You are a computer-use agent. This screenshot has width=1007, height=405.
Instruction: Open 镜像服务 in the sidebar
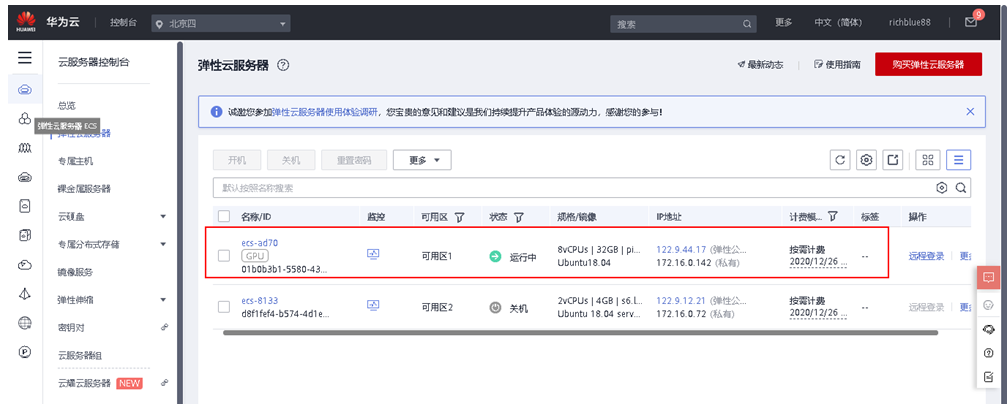click(x=75, y=272)
